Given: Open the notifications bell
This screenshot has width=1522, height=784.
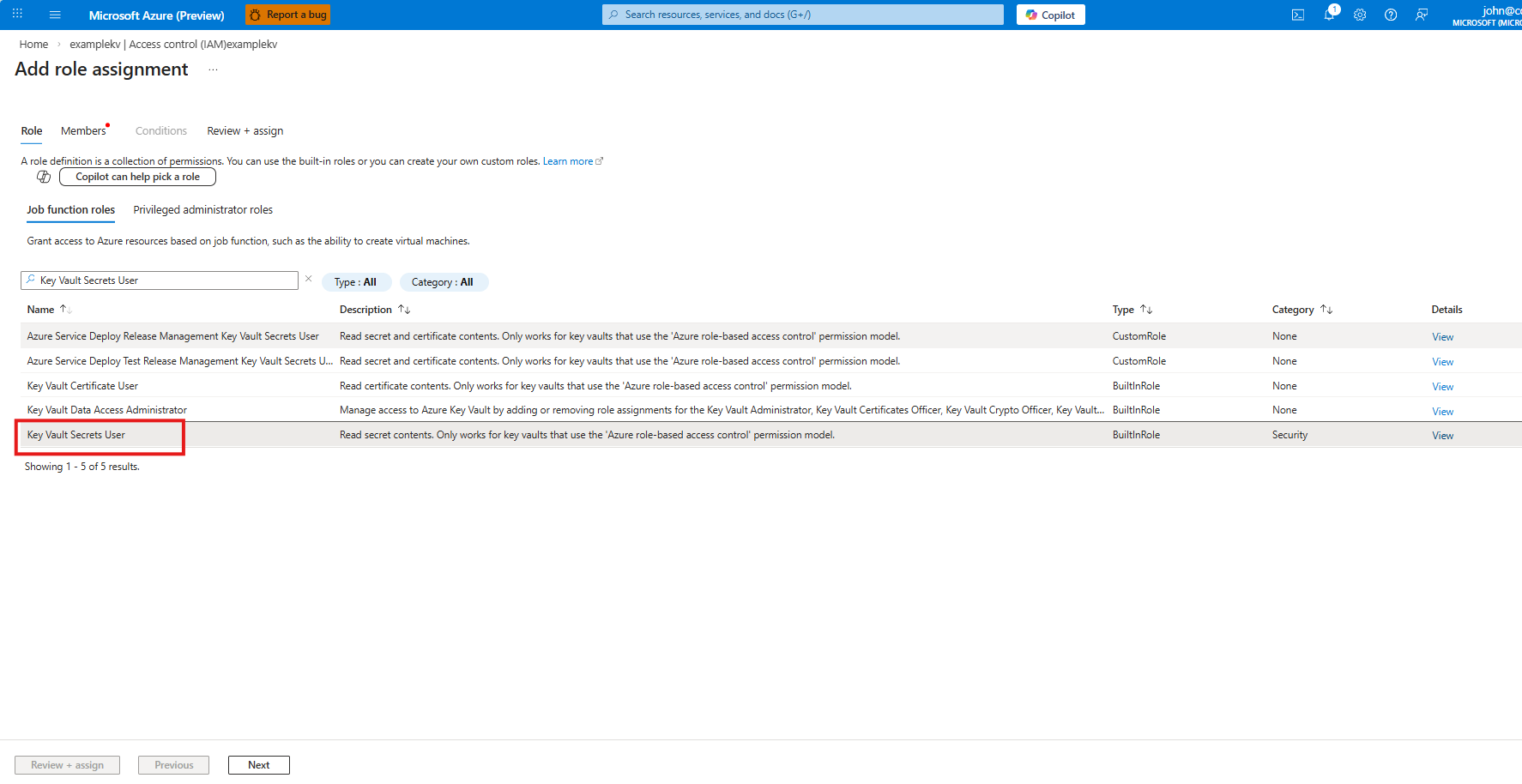Looking at the screenshot, I should [1329, 15].
